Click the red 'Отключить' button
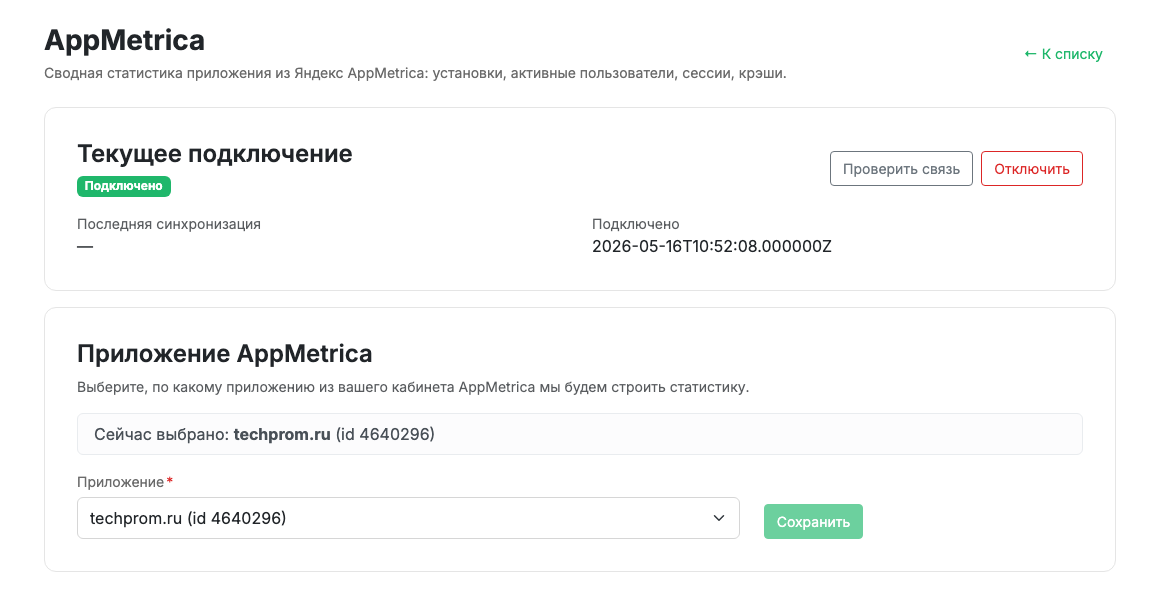The image size is (1160, 600). 1031,169
